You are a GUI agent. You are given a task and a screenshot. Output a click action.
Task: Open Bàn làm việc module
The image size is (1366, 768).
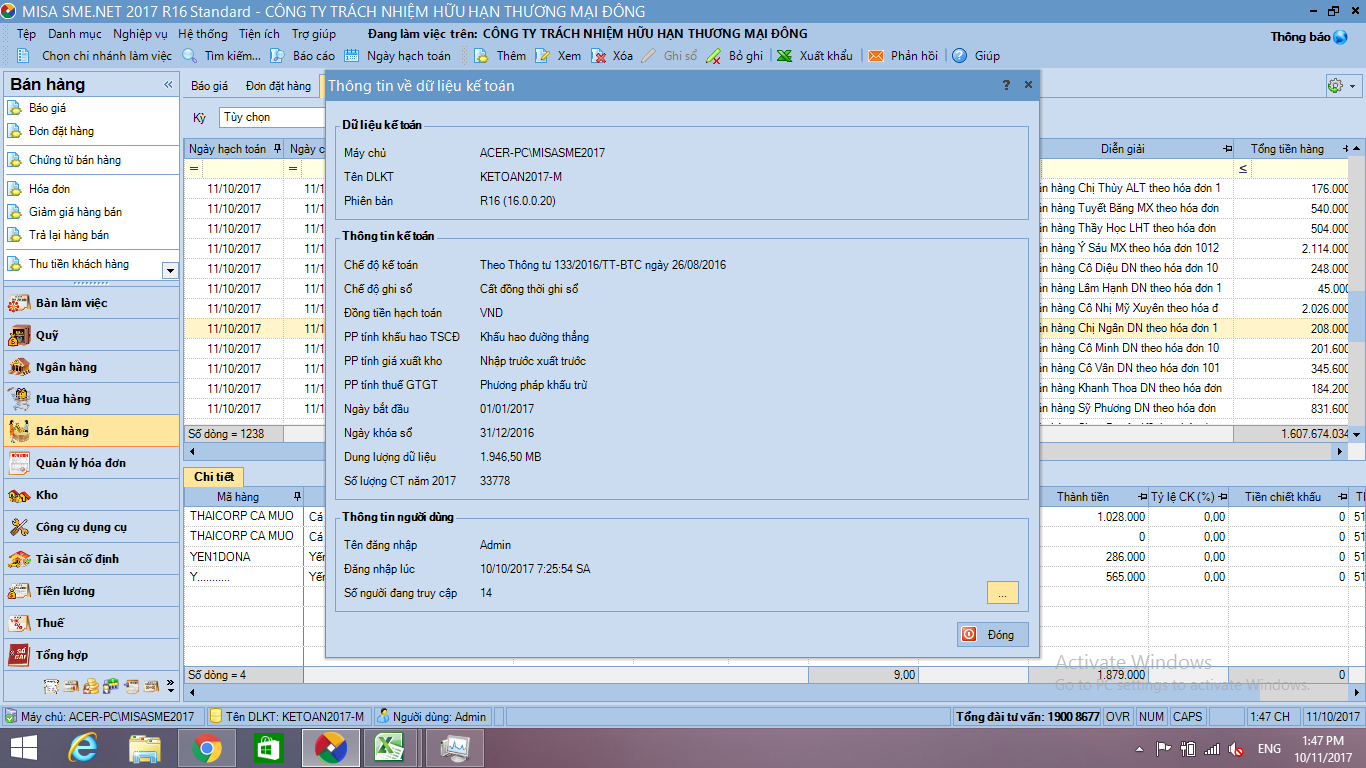(92, 303)
